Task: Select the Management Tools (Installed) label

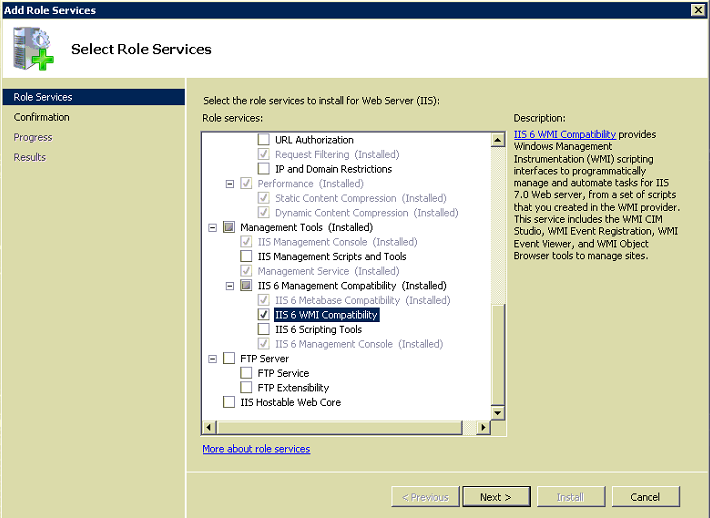Action: 307,227
